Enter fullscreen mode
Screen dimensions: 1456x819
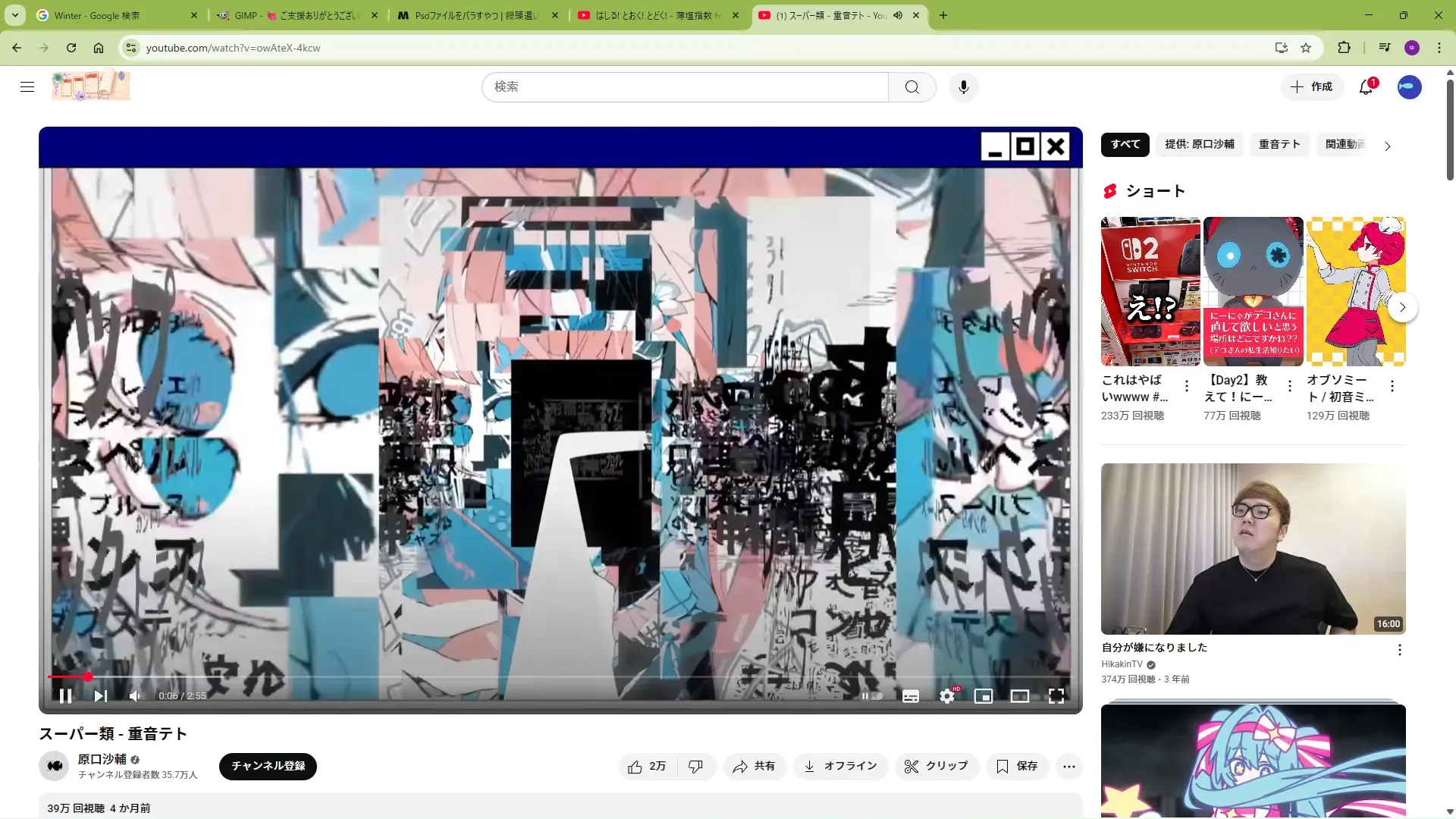(x=1056, y=696)
